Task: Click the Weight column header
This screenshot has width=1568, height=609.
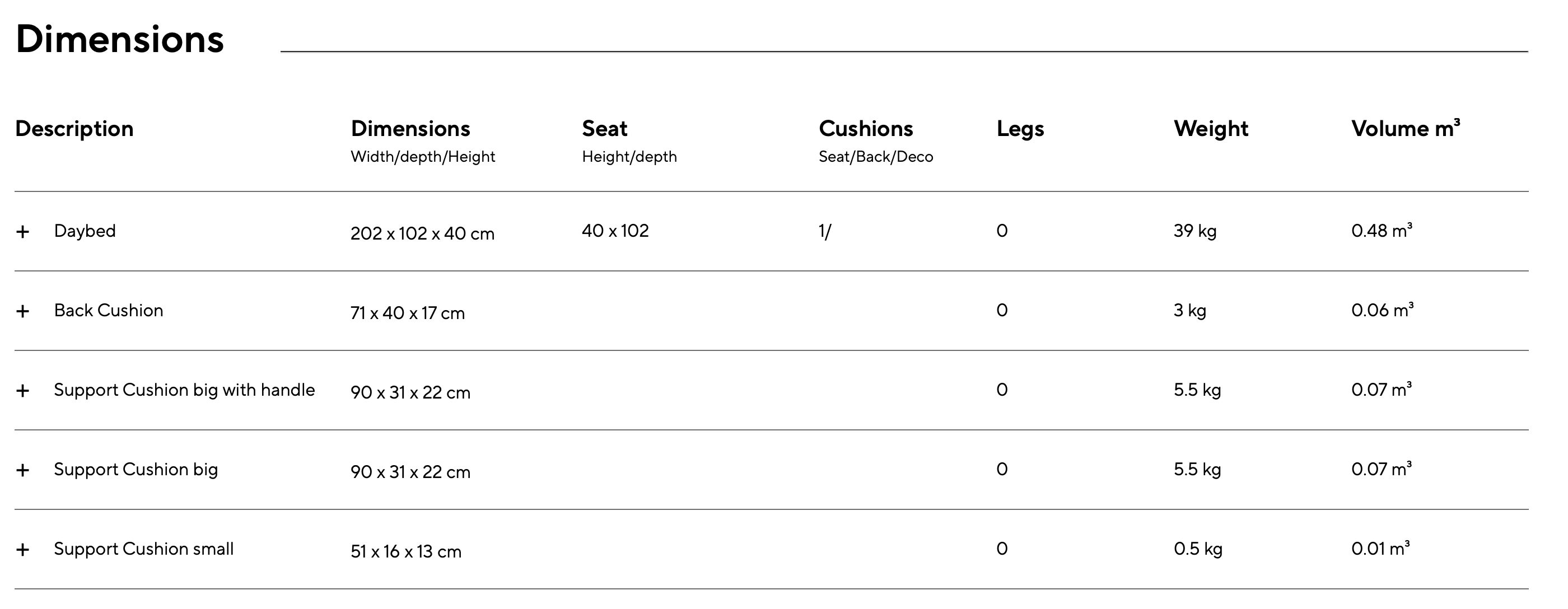Action: (1211, 129)
